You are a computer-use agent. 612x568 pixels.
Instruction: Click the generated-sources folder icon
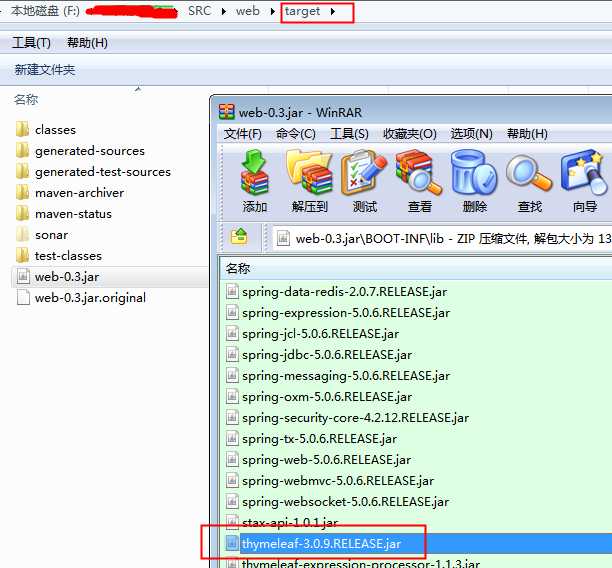click(x=23, y=150)
